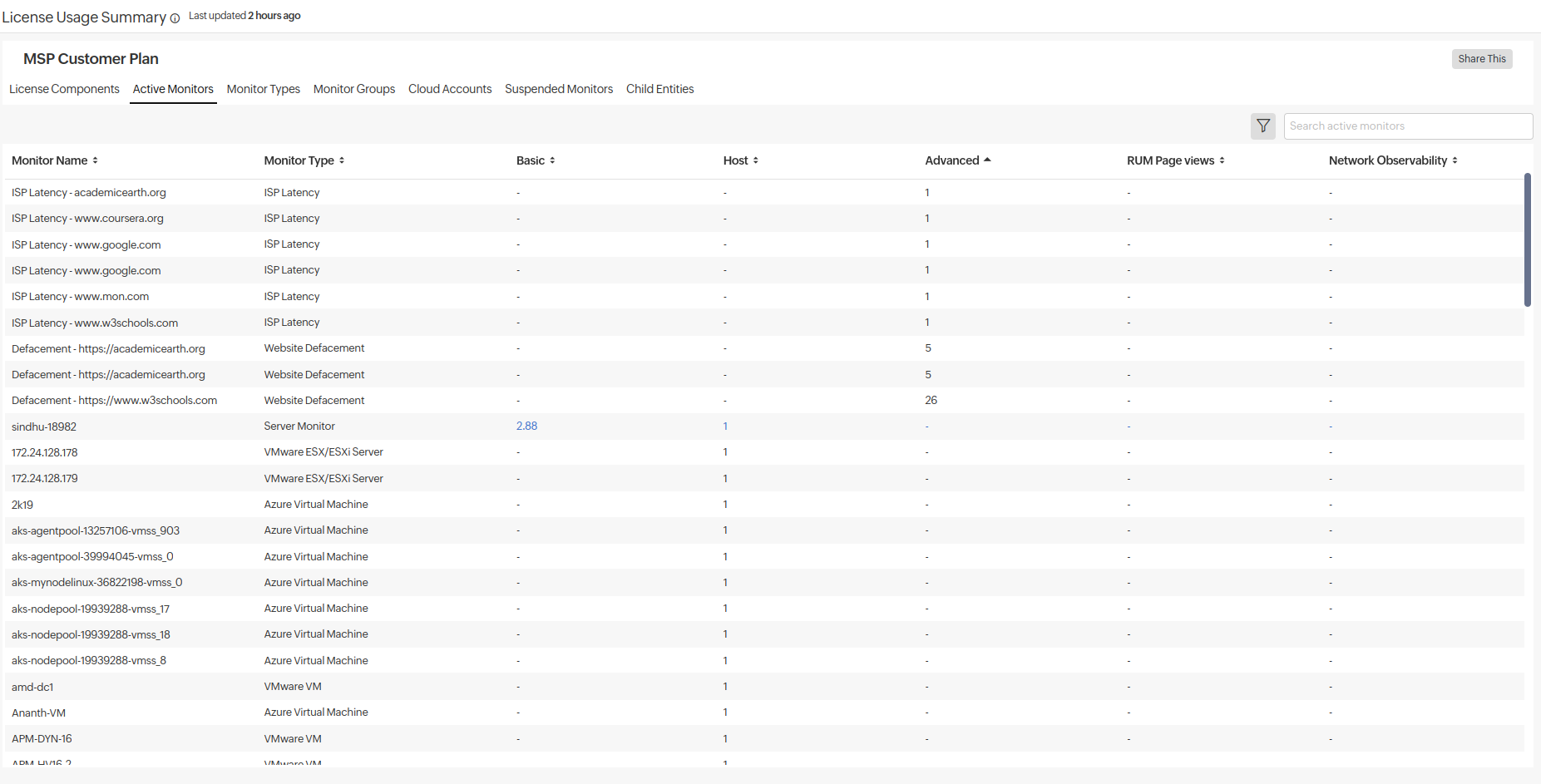Switch to Monitor Types tab
Viewport: 1541px width, 784px height.
tap(263, 89)
